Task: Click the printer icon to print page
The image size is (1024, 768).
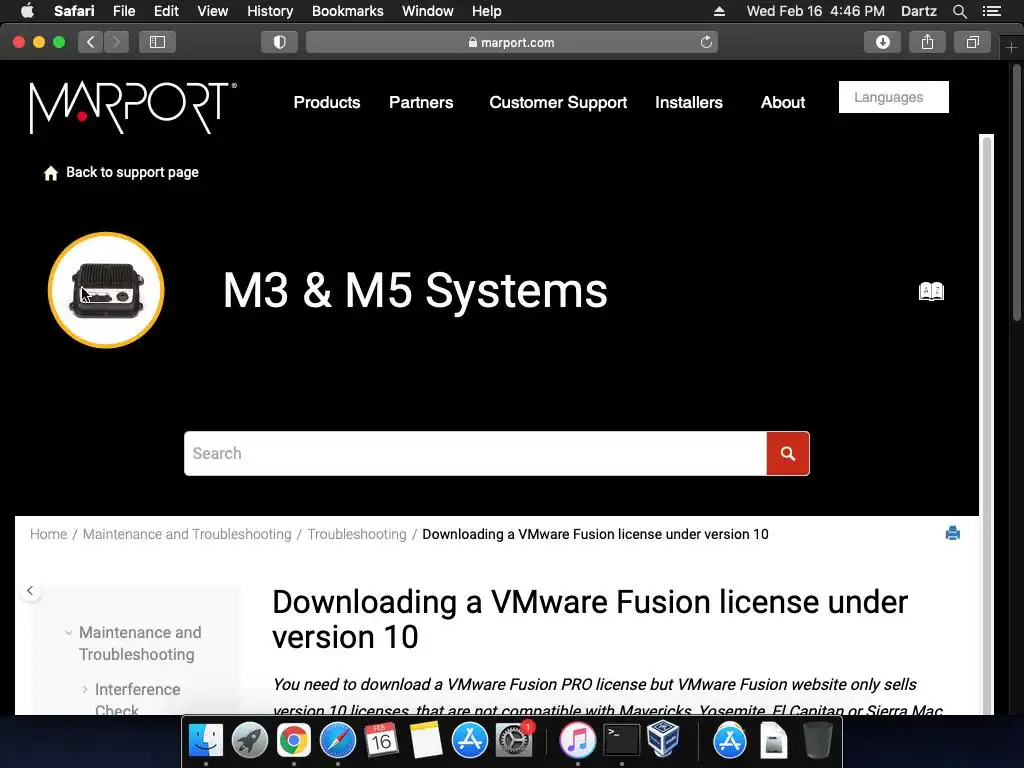Action: 952,534
